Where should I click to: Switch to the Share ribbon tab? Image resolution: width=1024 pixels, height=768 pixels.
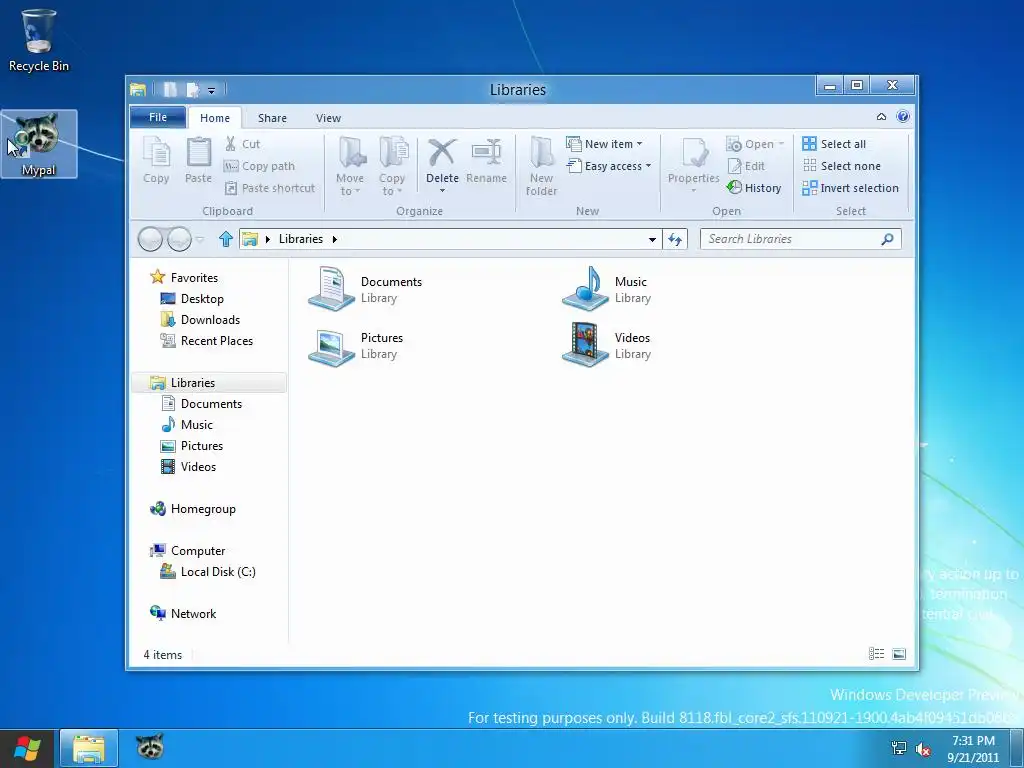coord(272,118)
